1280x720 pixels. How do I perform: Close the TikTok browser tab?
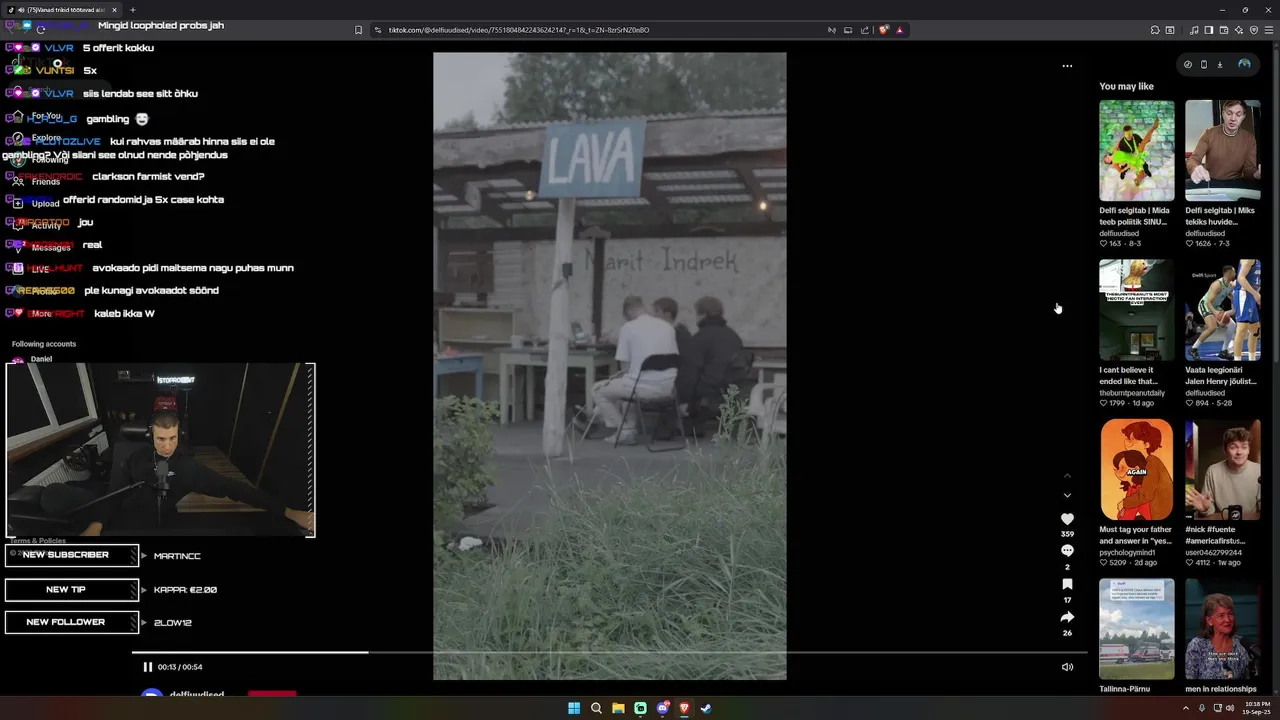point(114,10)
